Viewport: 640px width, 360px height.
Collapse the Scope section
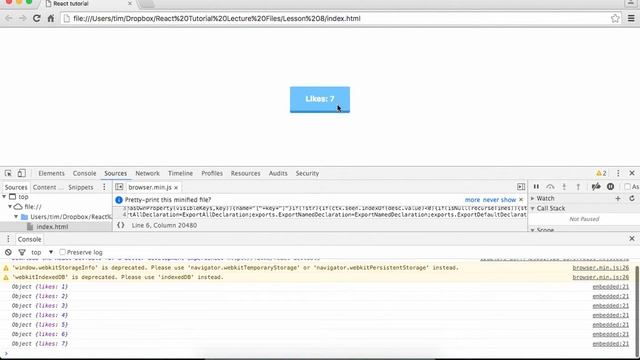(x=532, y=230)
